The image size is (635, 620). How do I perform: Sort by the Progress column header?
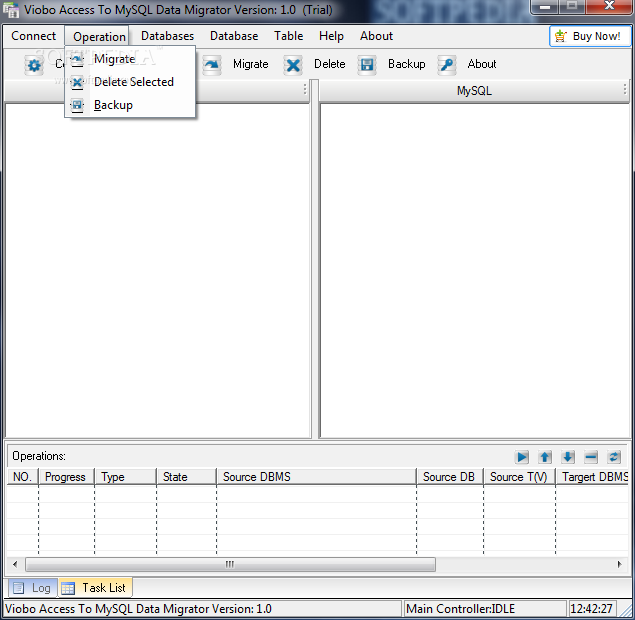66,477
